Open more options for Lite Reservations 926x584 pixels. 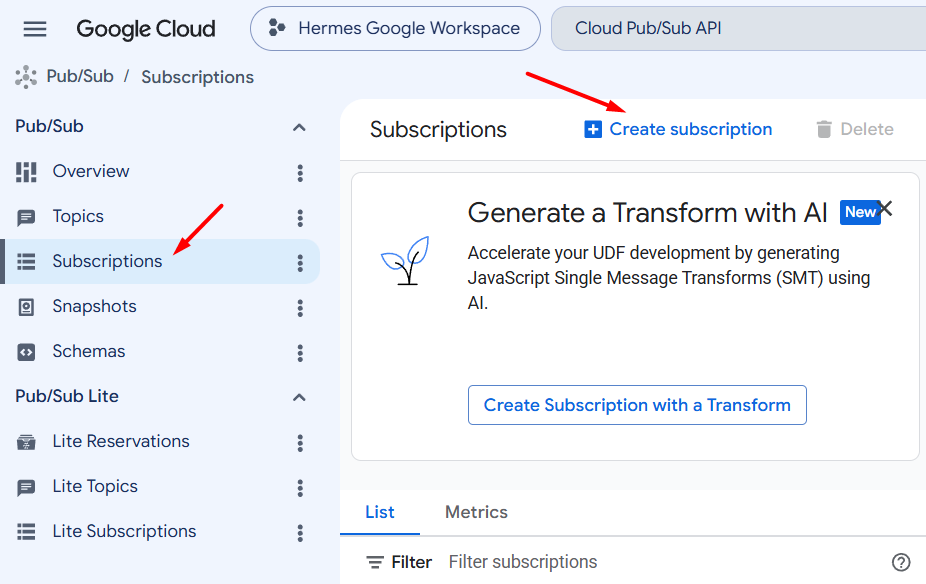[x=300, y=443]
